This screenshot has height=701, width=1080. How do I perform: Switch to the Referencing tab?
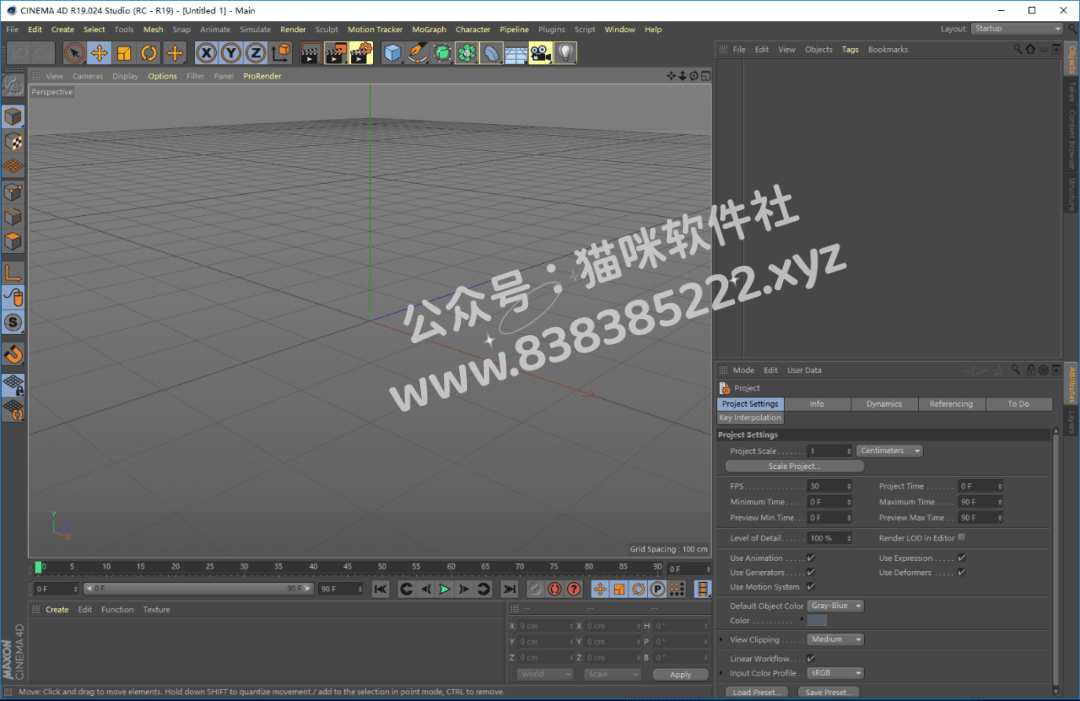pyautogui.click(x=951, y=404)
